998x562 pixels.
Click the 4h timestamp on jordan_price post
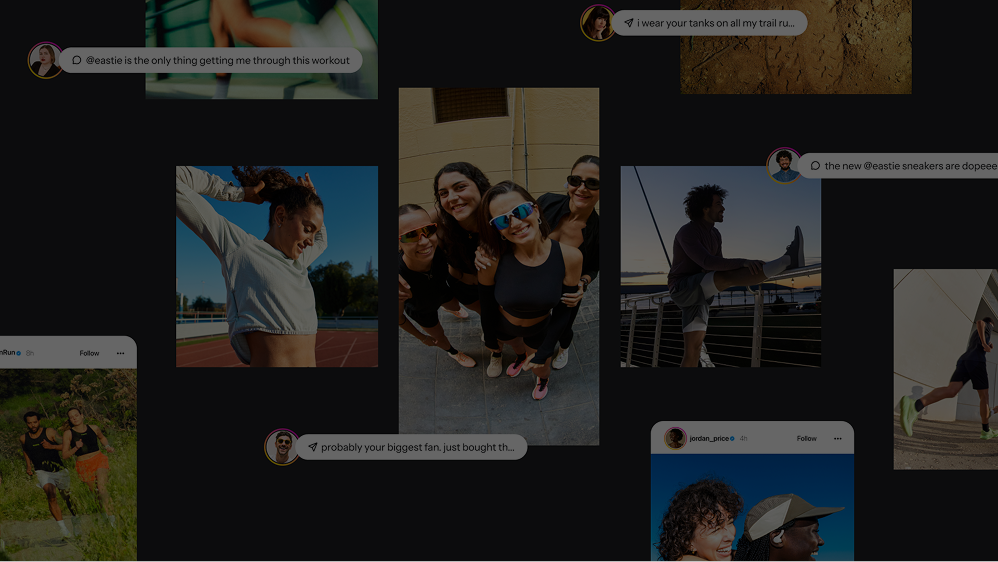pyautogui.click(x=743, y=439)
